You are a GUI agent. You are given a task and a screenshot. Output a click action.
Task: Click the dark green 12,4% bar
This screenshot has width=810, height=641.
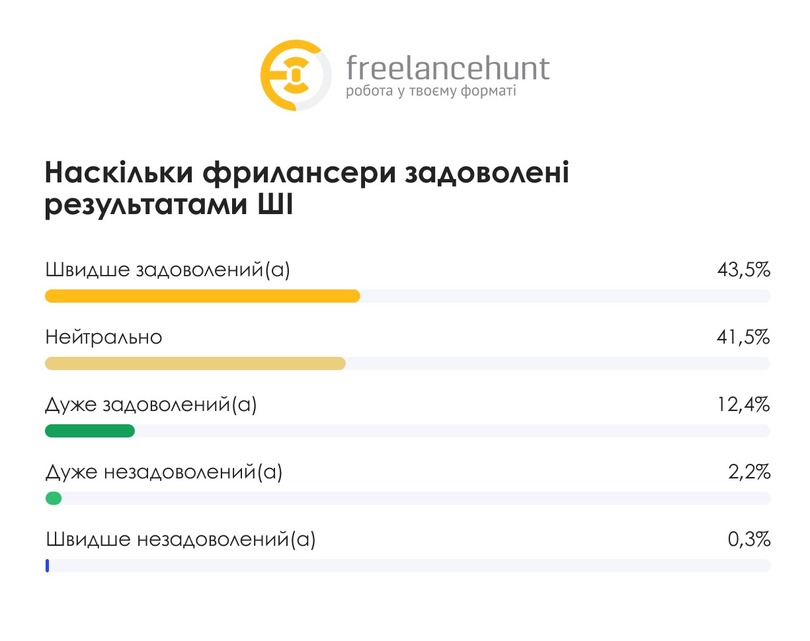(x=90, y=431)
